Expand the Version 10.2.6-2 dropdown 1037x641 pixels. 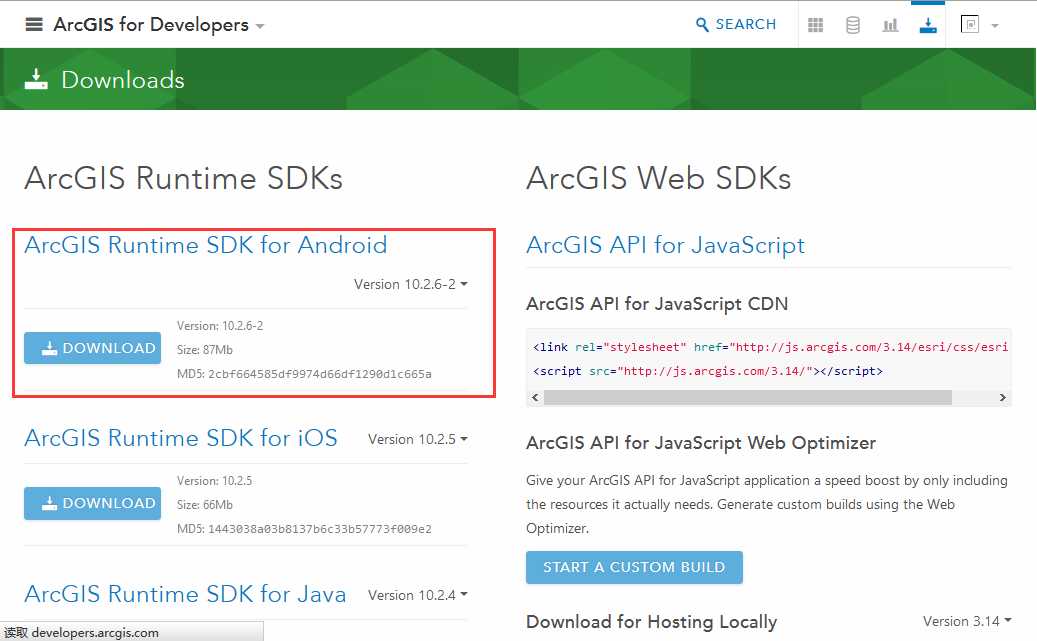[411, 284]
